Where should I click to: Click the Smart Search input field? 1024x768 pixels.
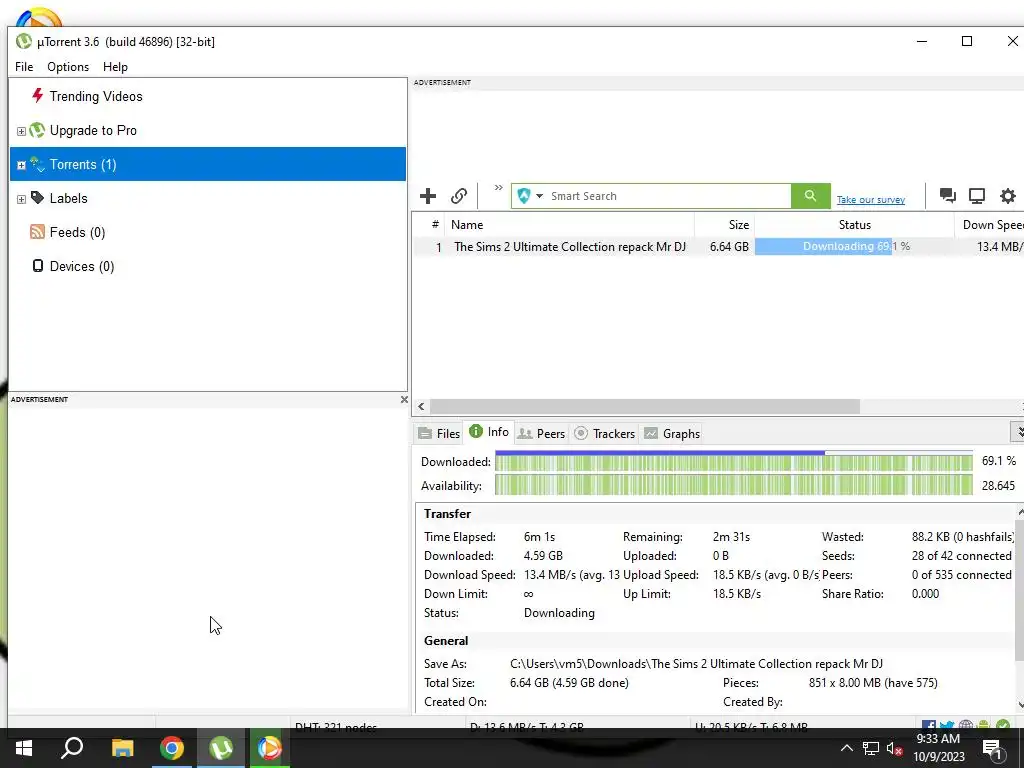(x=669, y=196)
